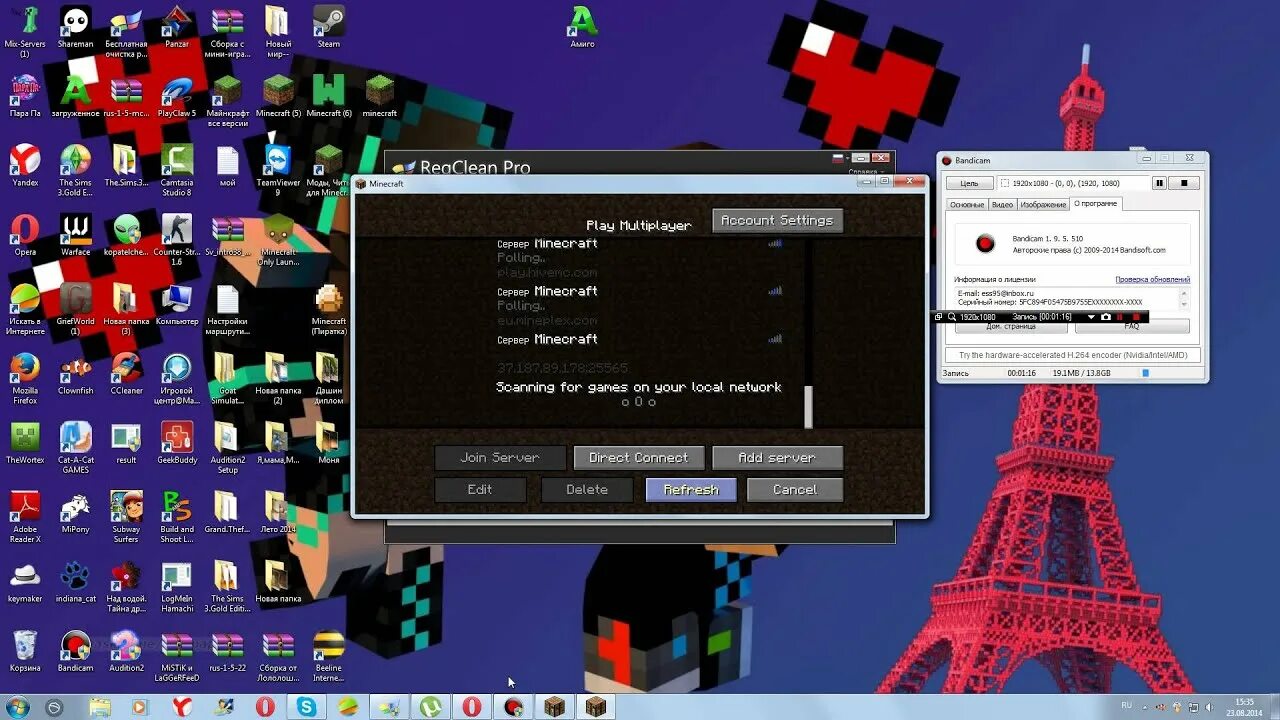Select the Minecraft (6) desktop icon
The width and height of the screenshot is (1280, 720).
pos(329,97)
